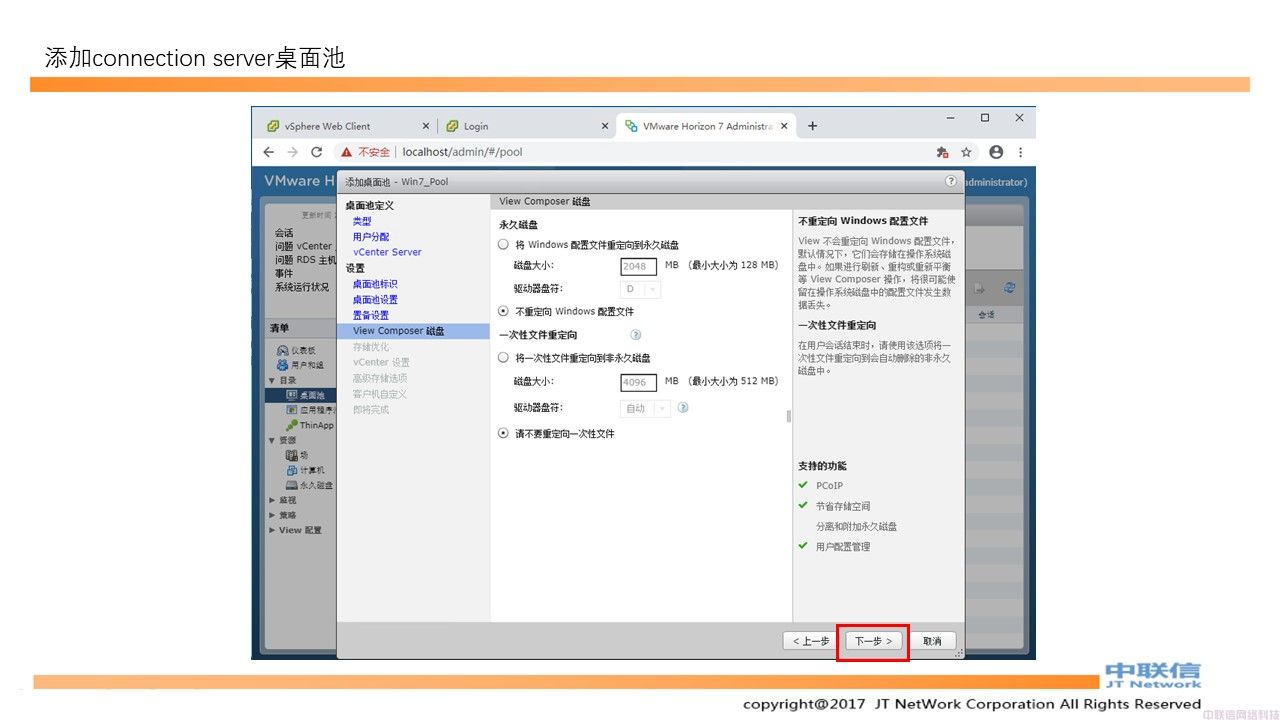Close the VMware Horizon 7 Administrator tab
The width and height of the screenshot is (1280, 720).
784,126
